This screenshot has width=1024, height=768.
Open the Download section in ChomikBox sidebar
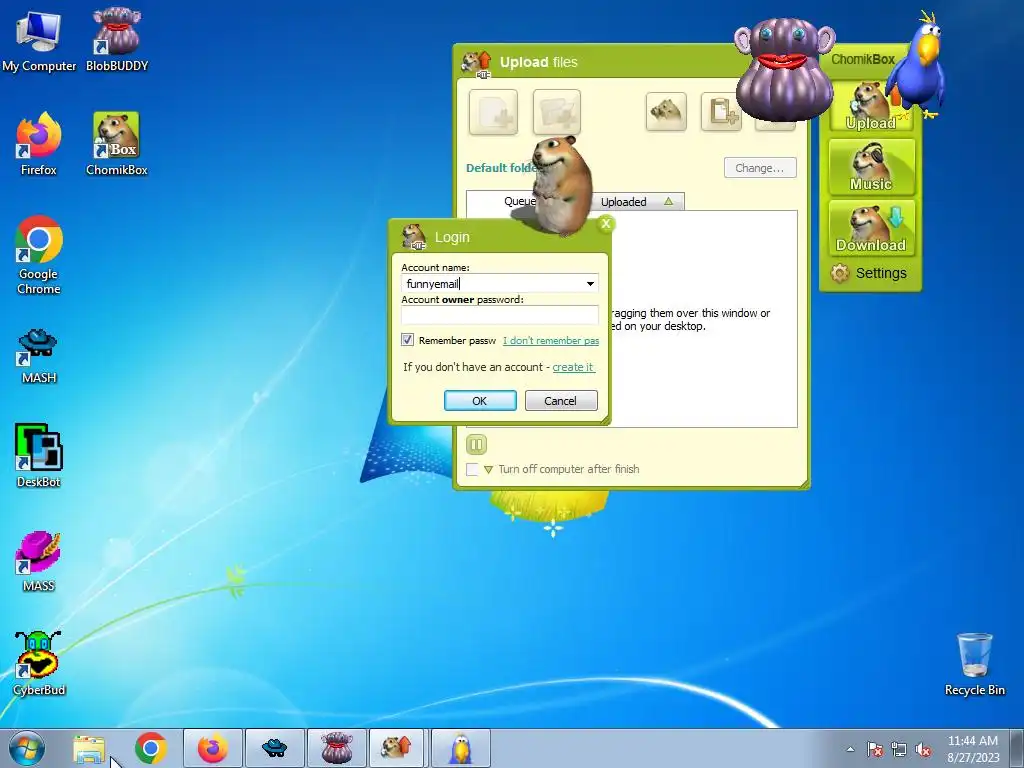tap(871, 228)
